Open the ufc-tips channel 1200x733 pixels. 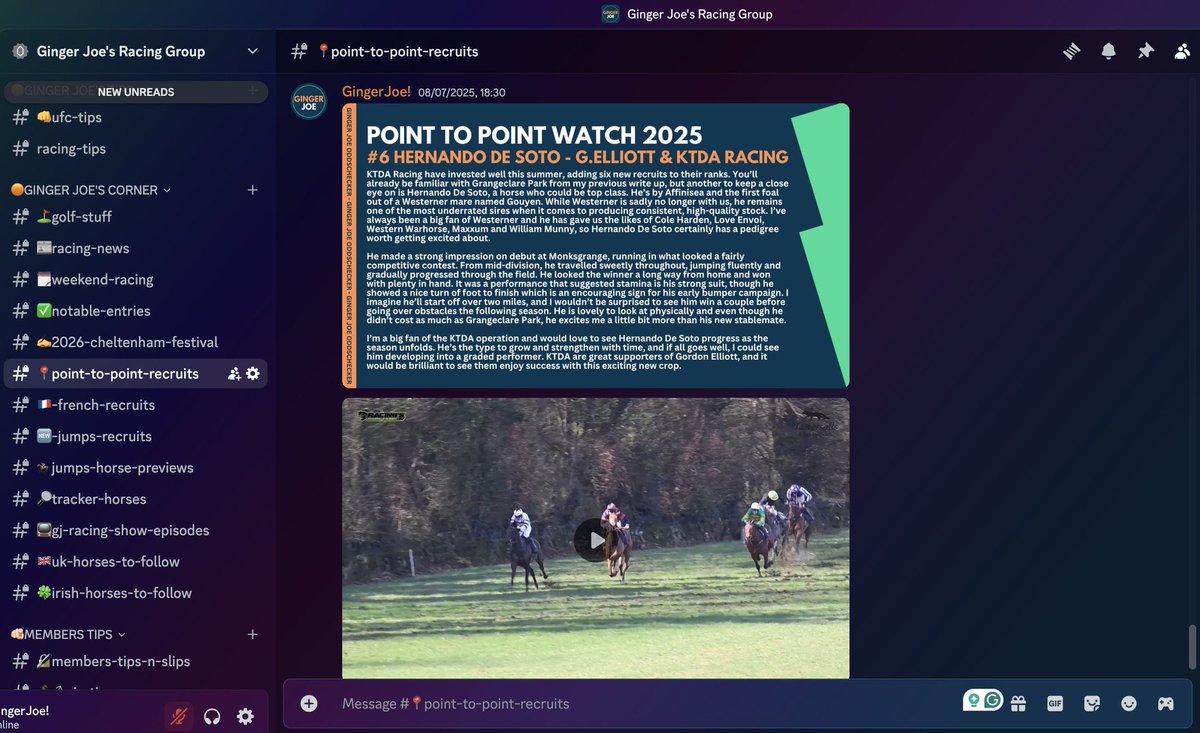136,117
